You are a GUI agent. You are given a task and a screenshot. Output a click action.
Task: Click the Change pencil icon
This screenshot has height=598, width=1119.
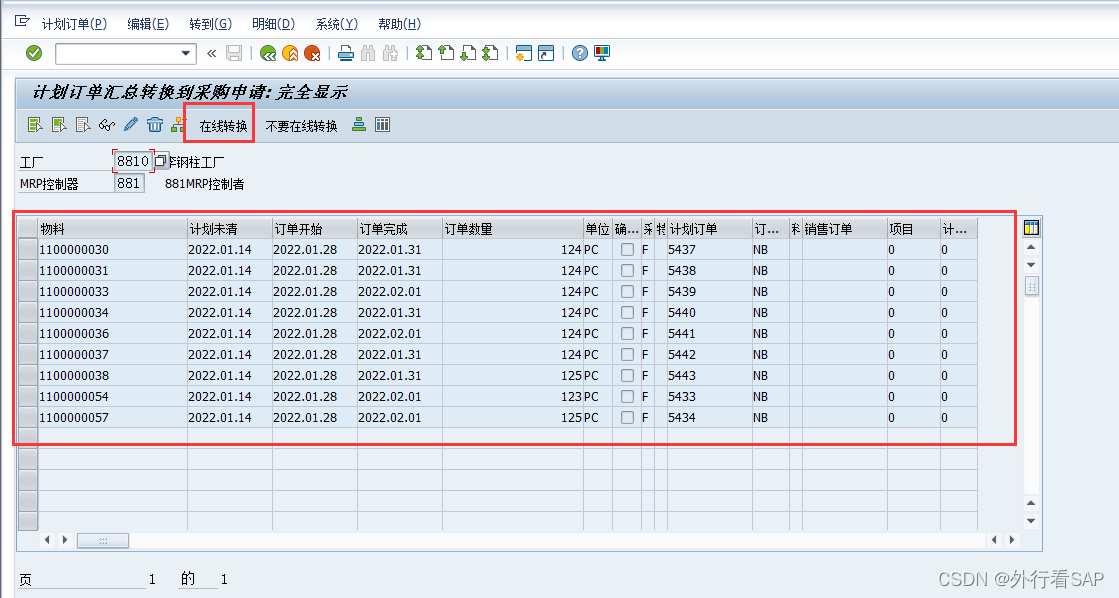131,125
